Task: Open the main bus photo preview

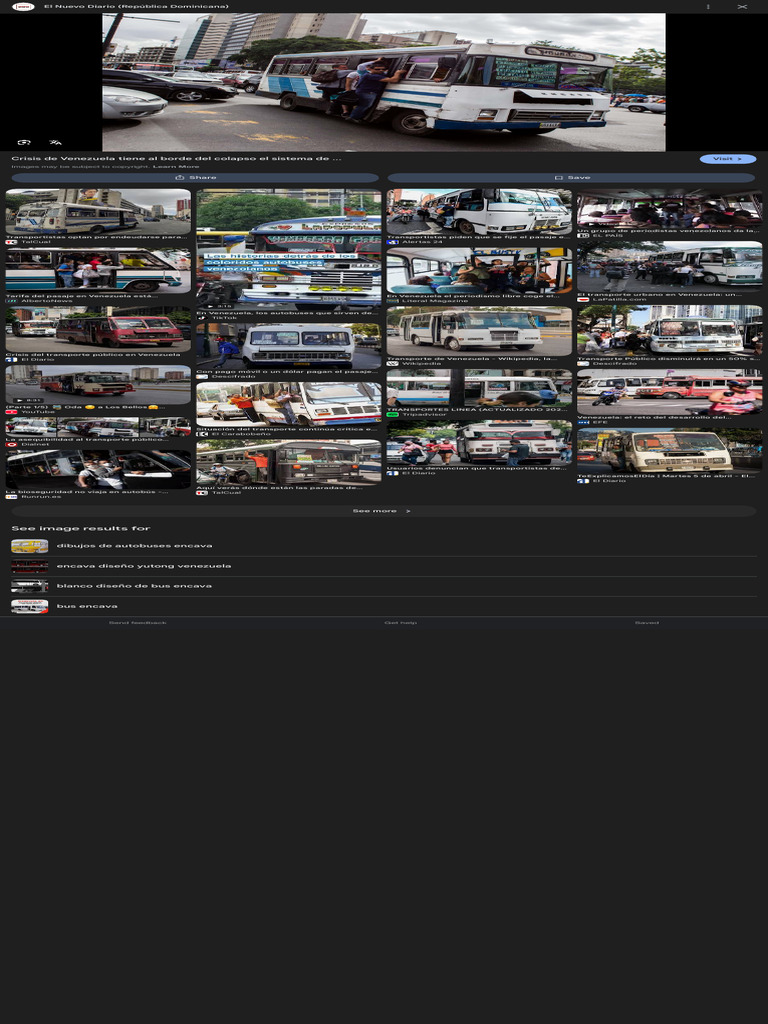Action: click(383, 82)
